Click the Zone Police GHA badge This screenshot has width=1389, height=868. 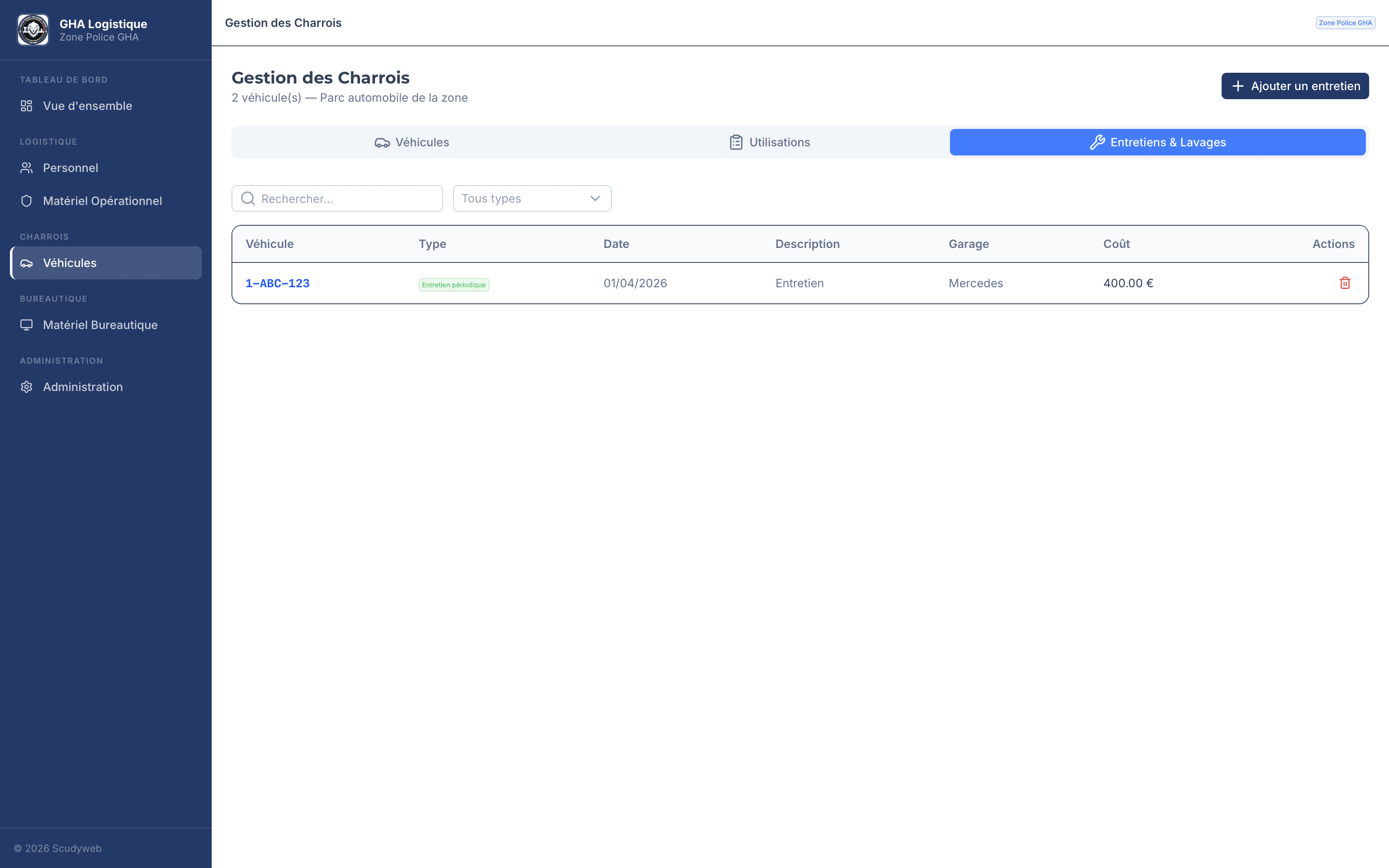[x=1345, y=23]
